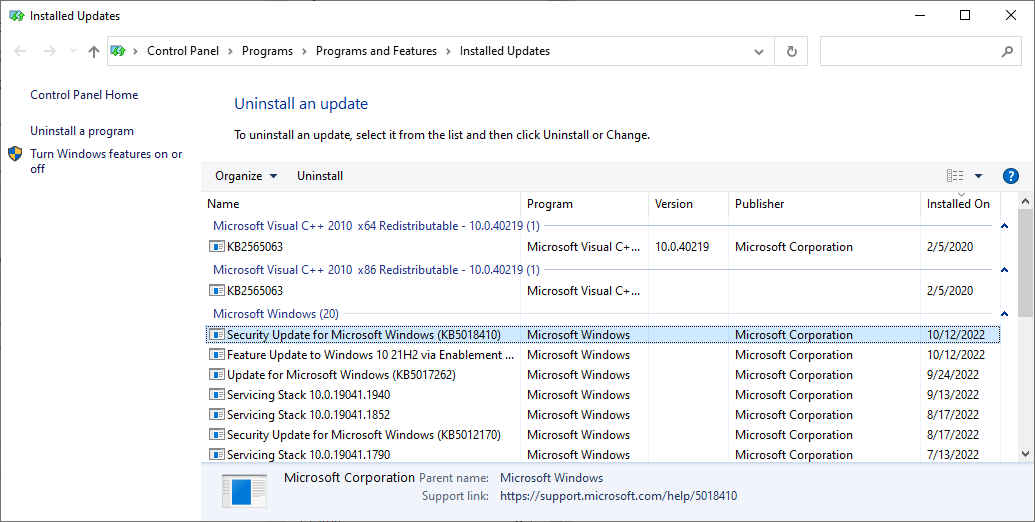The image size is (1035, 522).
Task: Click the address bar Installed Updates icon
Action: coord(118,51)
